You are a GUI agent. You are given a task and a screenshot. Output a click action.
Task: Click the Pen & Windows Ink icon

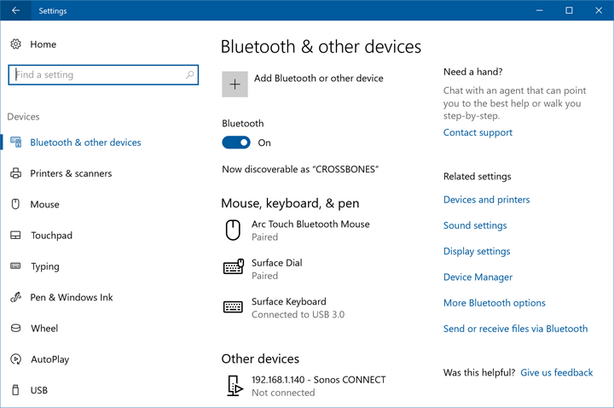point(16,297)
